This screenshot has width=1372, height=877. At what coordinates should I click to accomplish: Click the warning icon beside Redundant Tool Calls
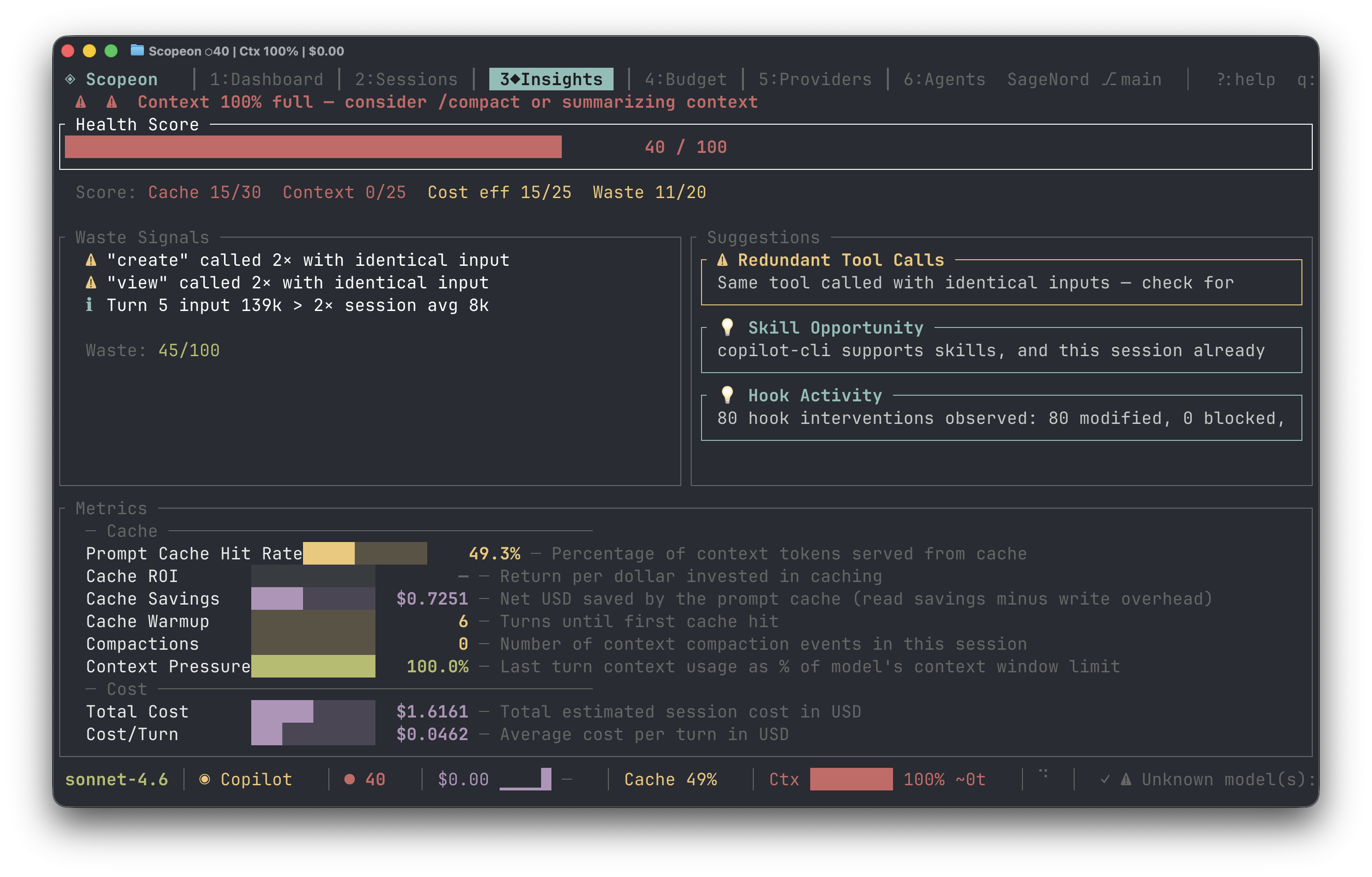pyautogui.click(x=723, y=261)
